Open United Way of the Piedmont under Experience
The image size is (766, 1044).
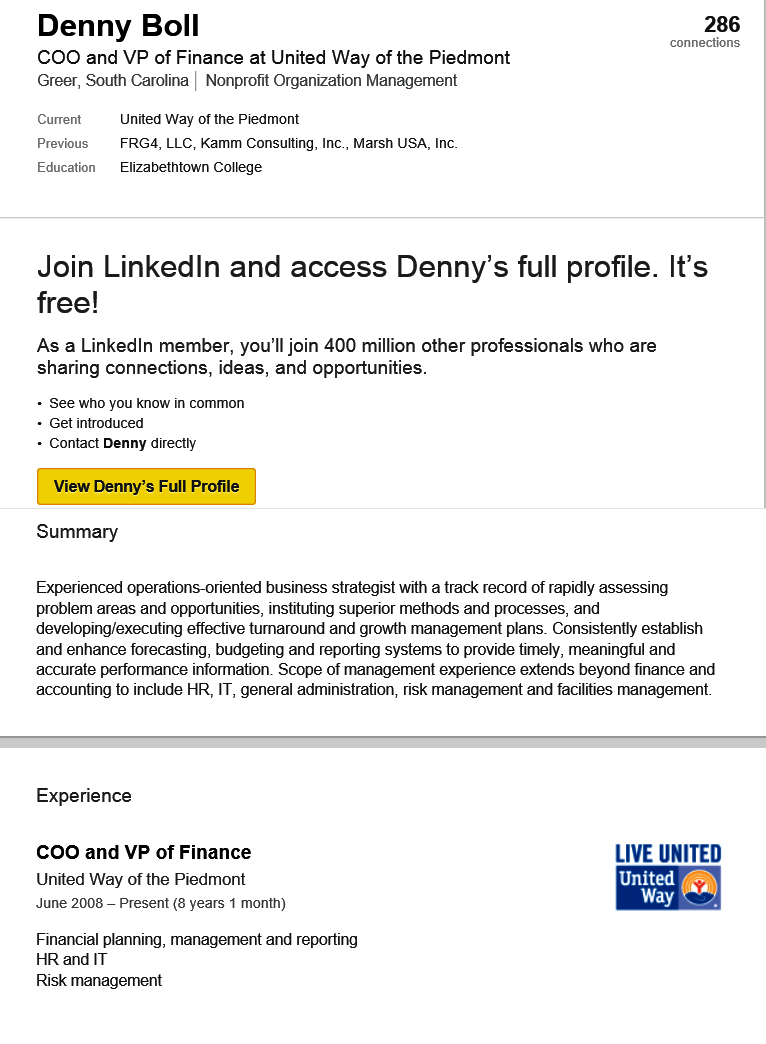pos(141,880)
